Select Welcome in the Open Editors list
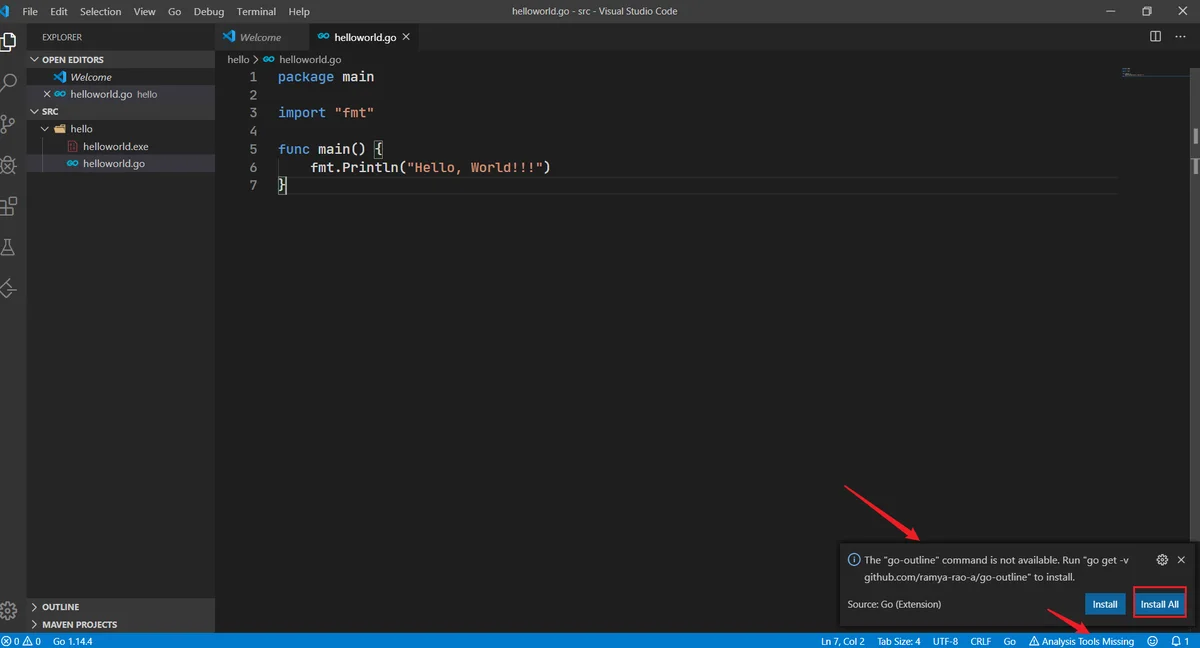Image resolution: width=1200 pixels, height=648 pixels. point(120,77)
